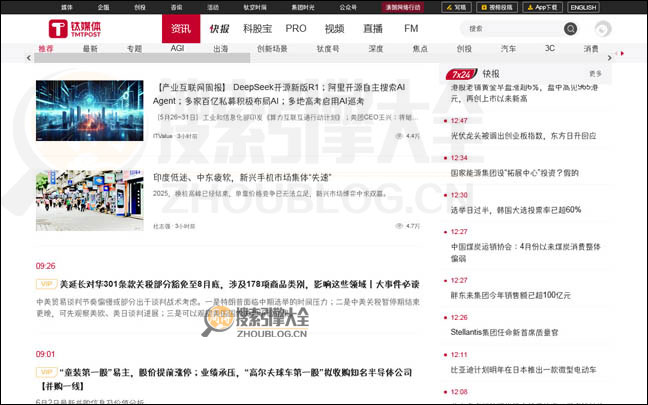Image resolution: width=648 pixels, height=405 pixels.
Task: Open 企服 link in top black bar
Action: pyautogui.click(x=103, y=7)
